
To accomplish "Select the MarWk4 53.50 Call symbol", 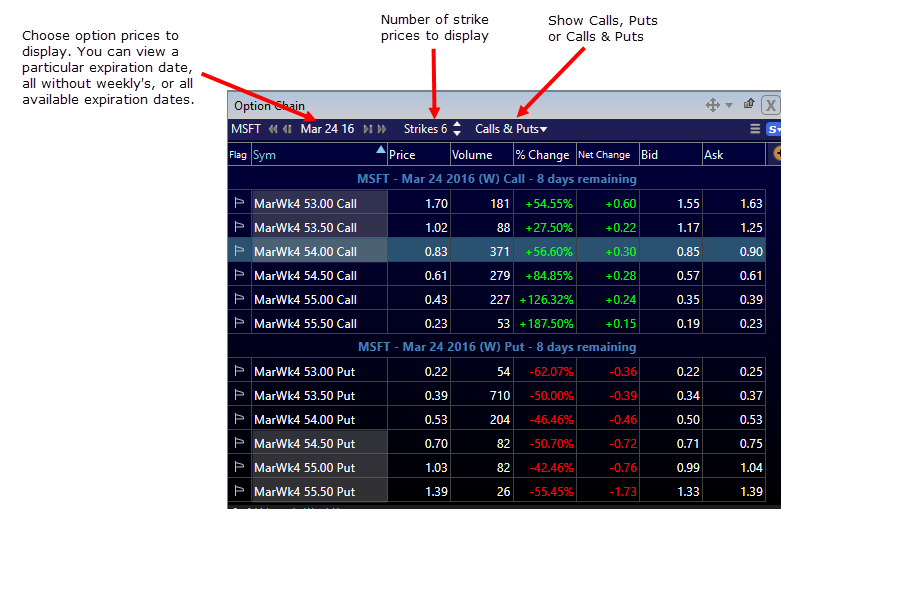I will (x=319, y=228).
